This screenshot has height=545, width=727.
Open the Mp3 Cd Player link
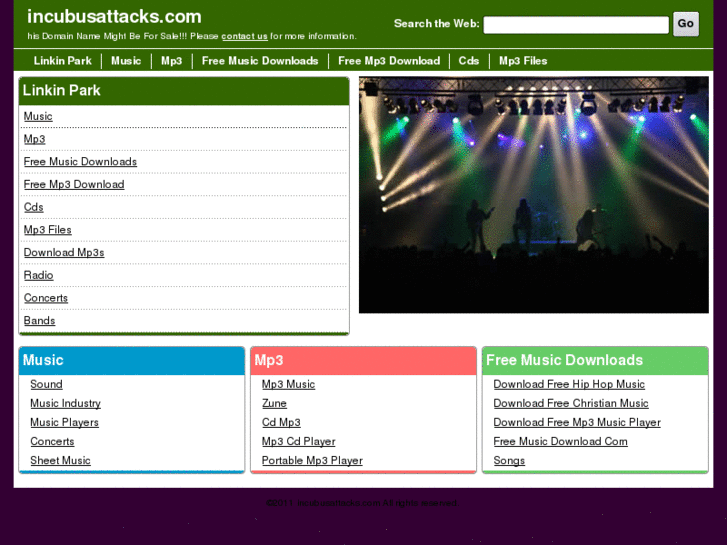(x=299, y=442)
